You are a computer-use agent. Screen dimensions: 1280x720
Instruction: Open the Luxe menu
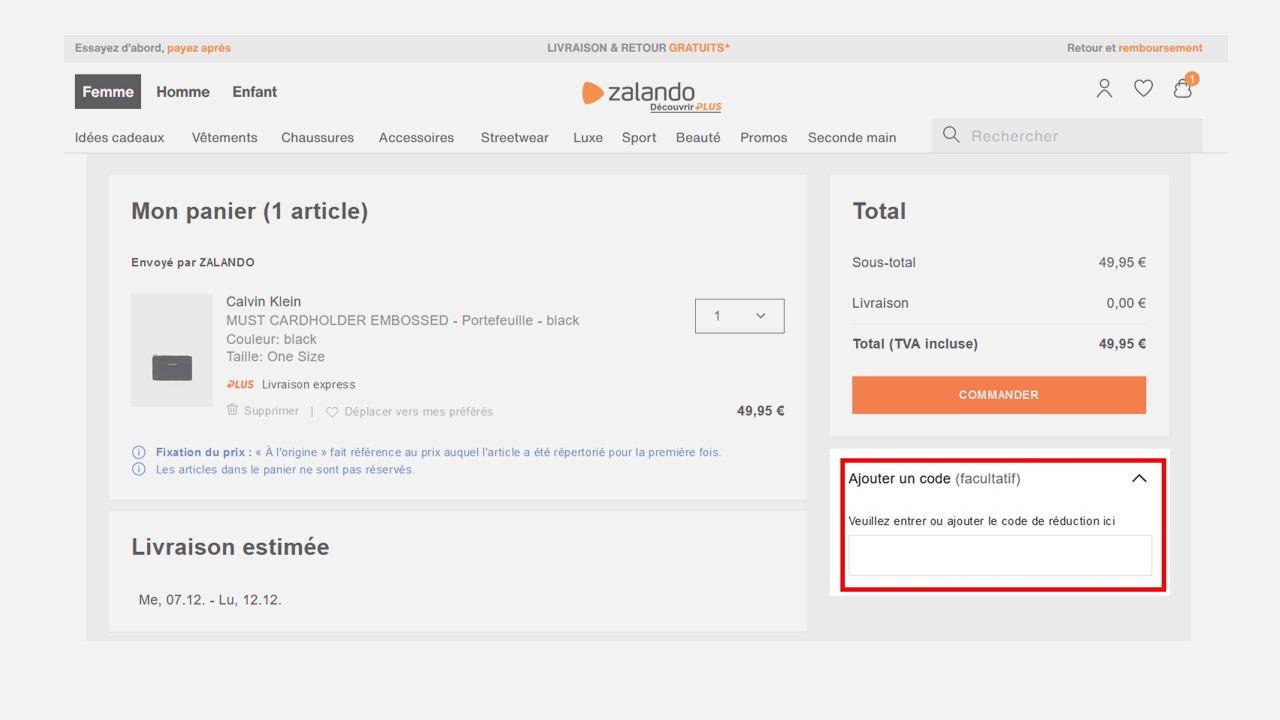point(588,138)
